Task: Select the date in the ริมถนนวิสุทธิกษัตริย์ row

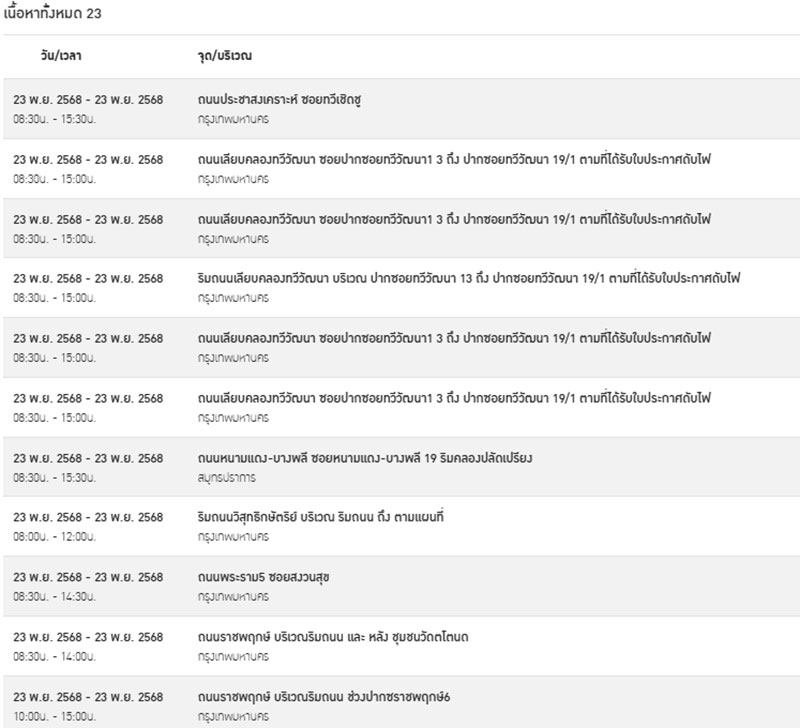Action: tap(88, 517)
